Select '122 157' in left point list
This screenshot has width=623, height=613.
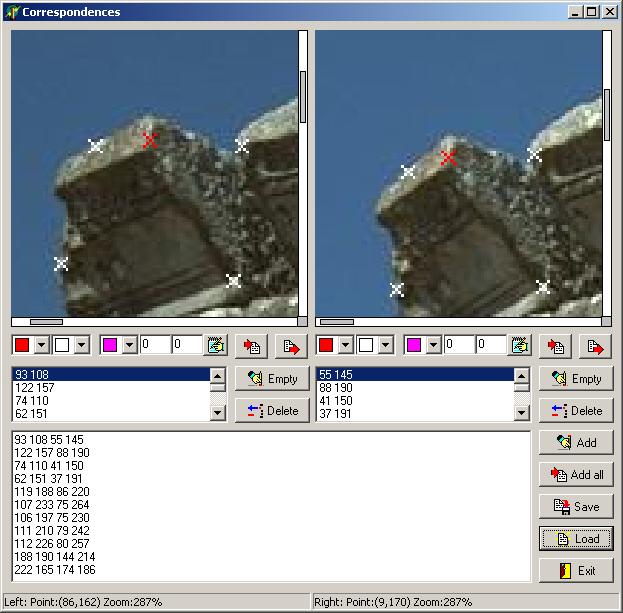click(x=111, y=388)
